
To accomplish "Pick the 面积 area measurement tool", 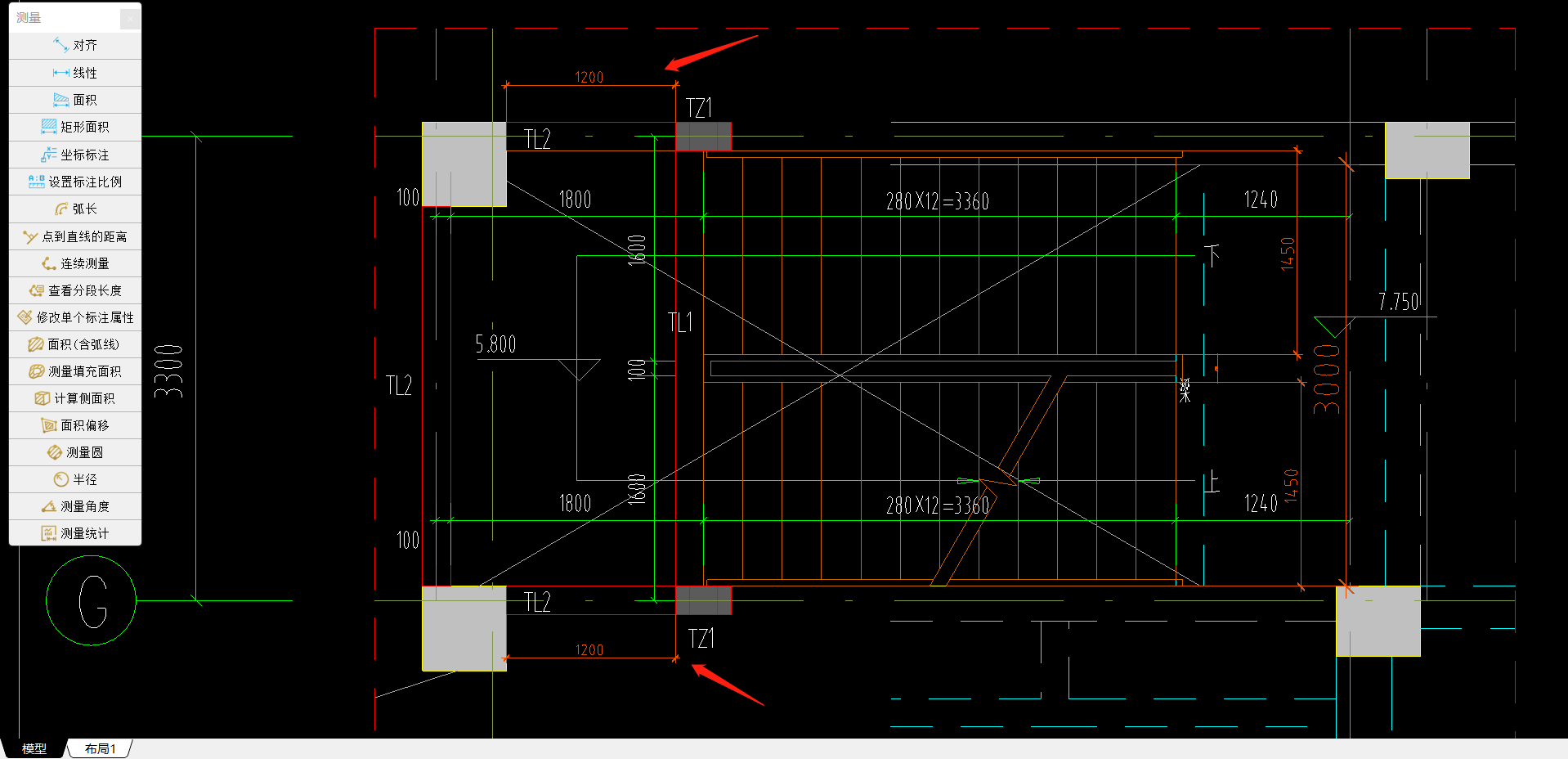I will click(75, 100).
